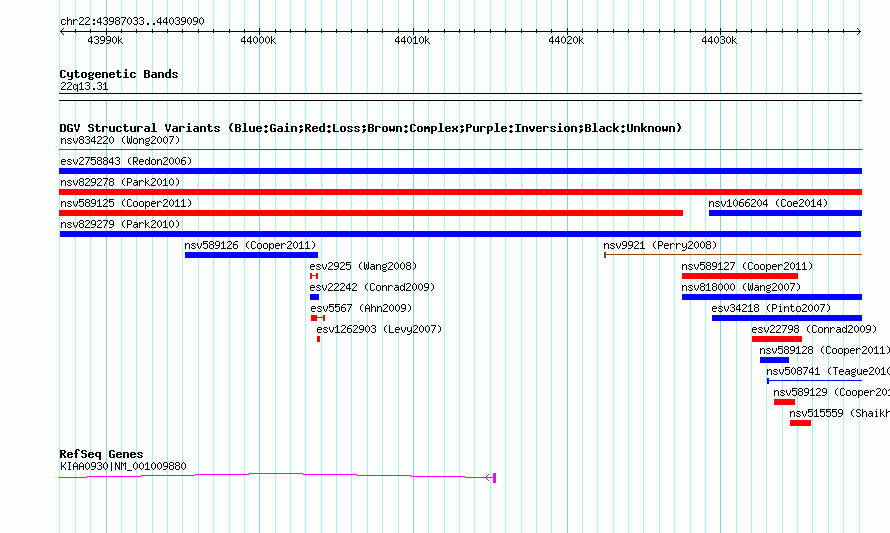Click the tiny red esv1262903 glyph
Viewport: 890px width, 533px height.
(x=318, y=339)
